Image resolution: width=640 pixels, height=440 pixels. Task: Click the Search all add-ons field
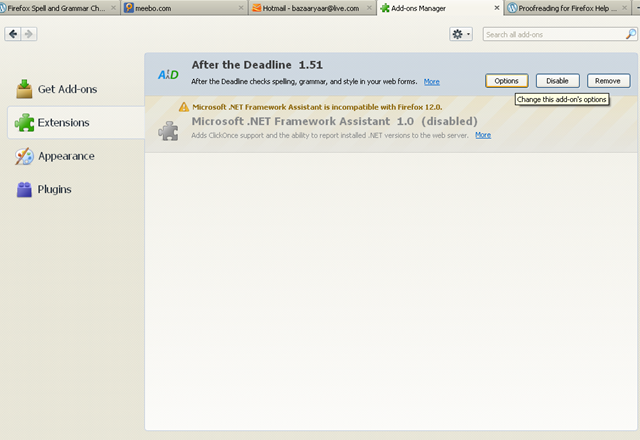pos(560,34)
